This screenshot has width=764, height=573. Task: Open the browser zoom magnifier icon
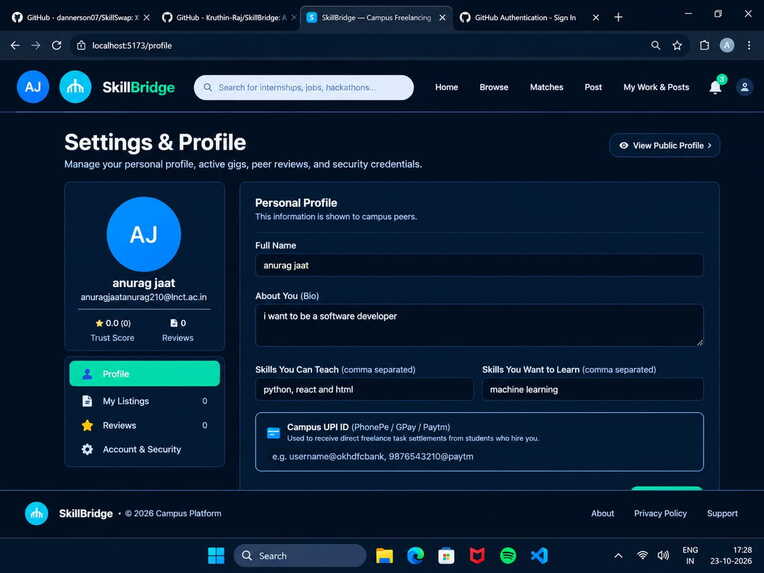(656, 45)
